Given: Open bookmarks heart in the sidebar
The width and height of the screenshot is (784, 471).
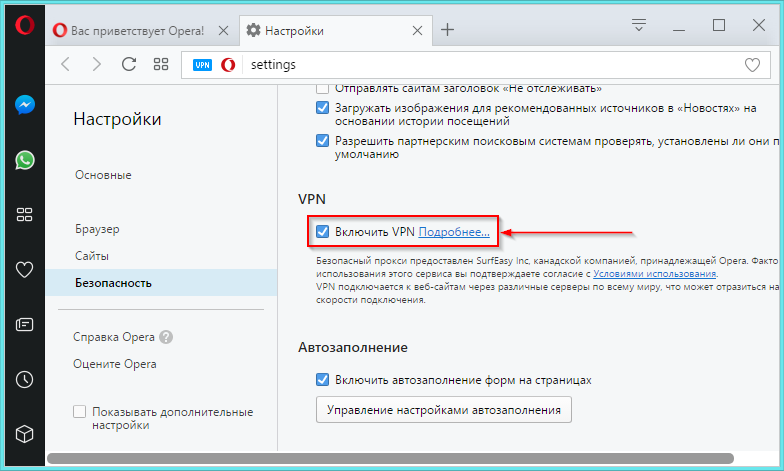Looking at the screenshot, I should pyautogui.click(x=24, y=270).
